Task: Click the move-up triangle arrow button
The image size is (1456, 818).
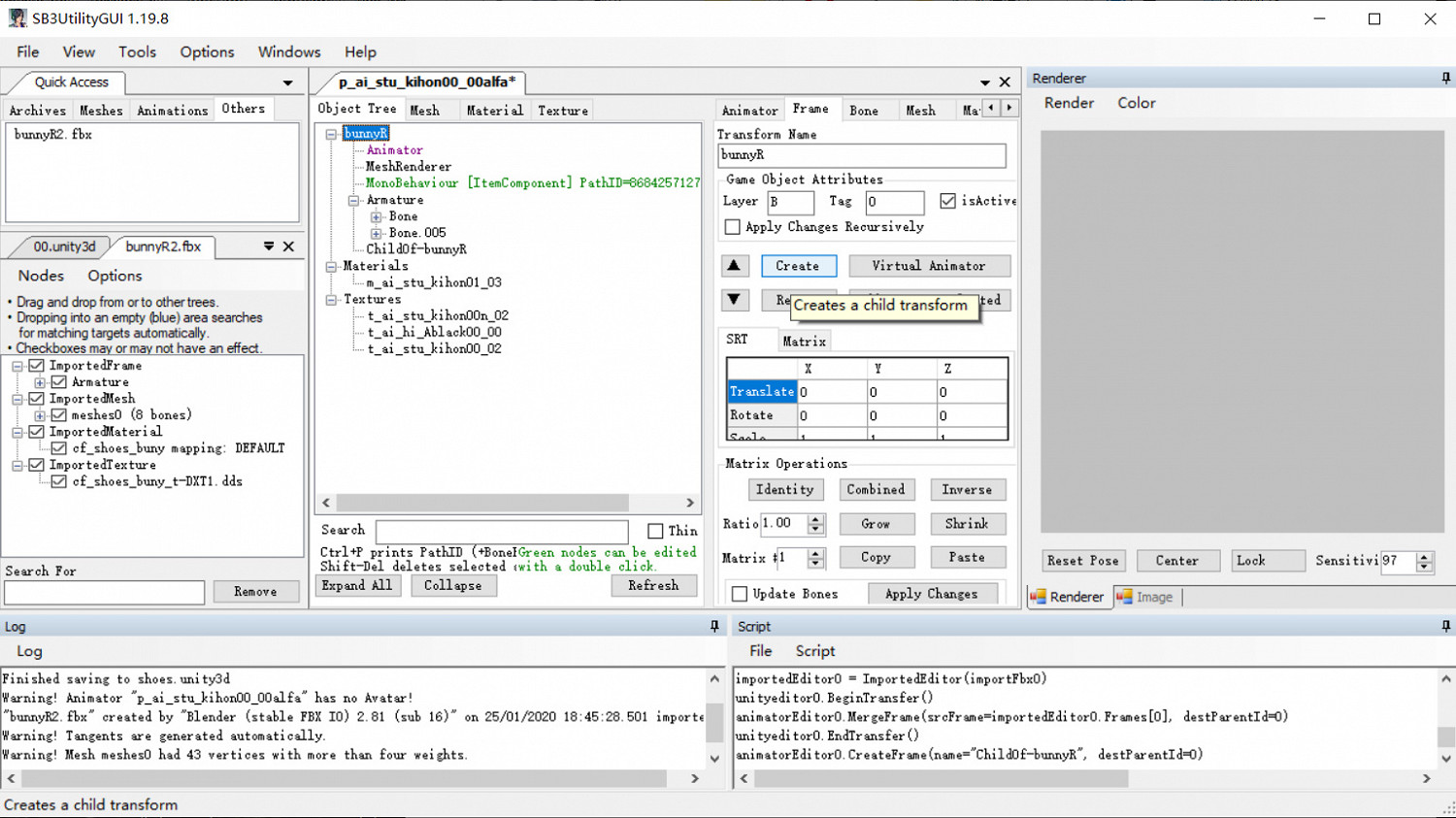Action: coord(734,266)
